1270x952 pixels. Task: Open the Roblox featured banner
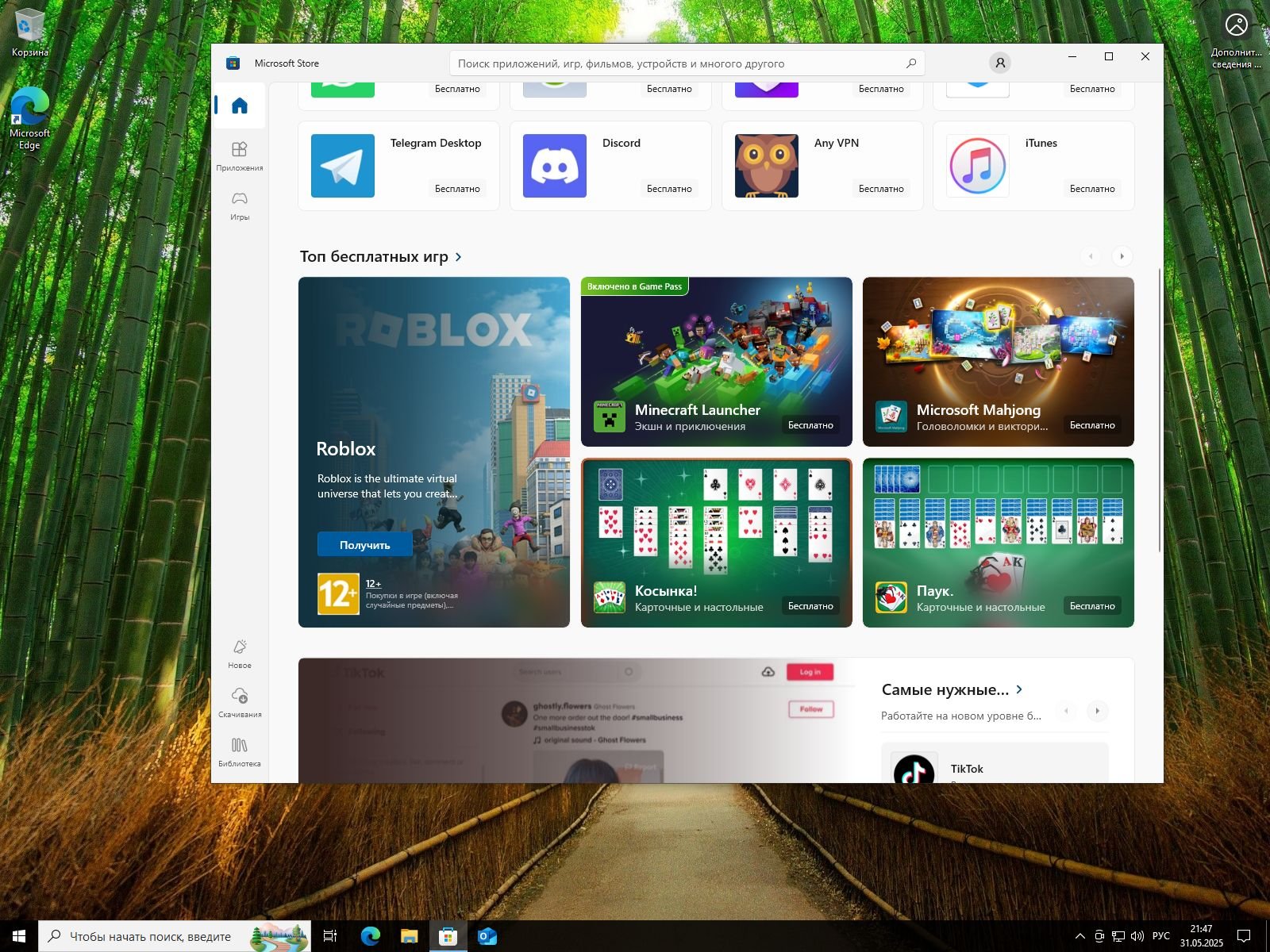coord(434,452)
